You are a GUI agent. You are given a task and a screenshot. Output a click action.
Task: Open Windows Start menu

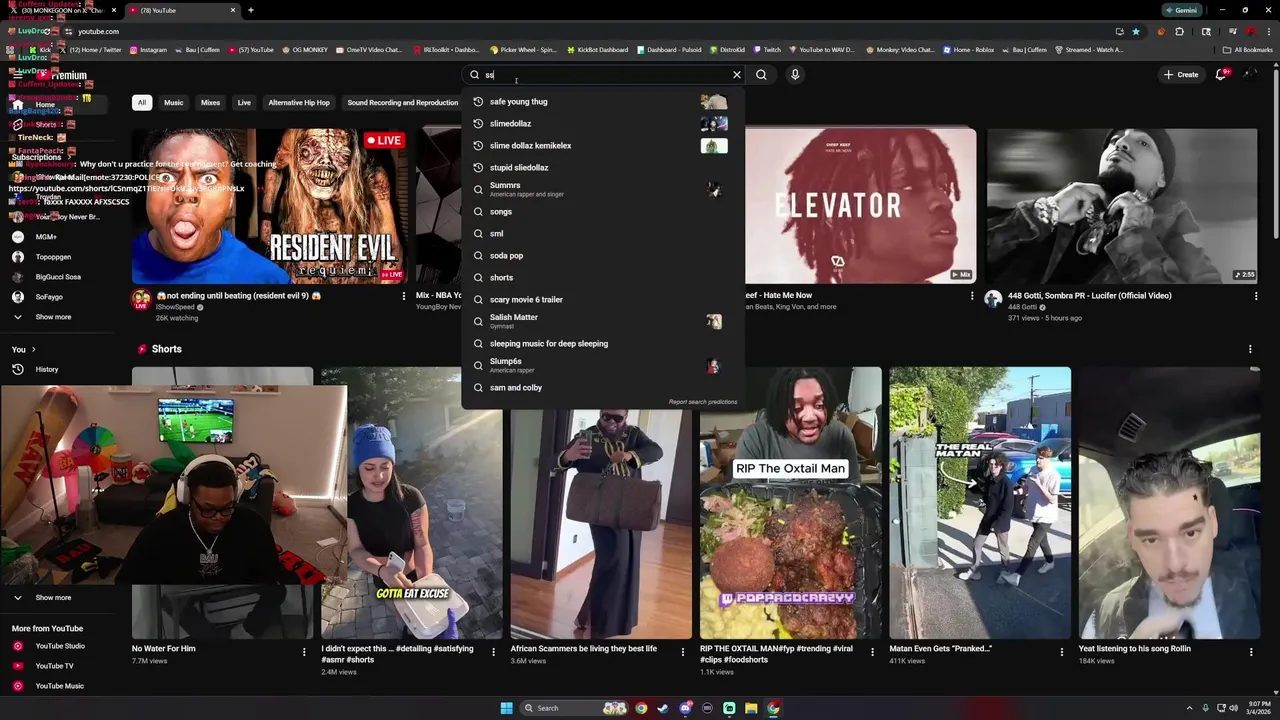click(506, 708)
